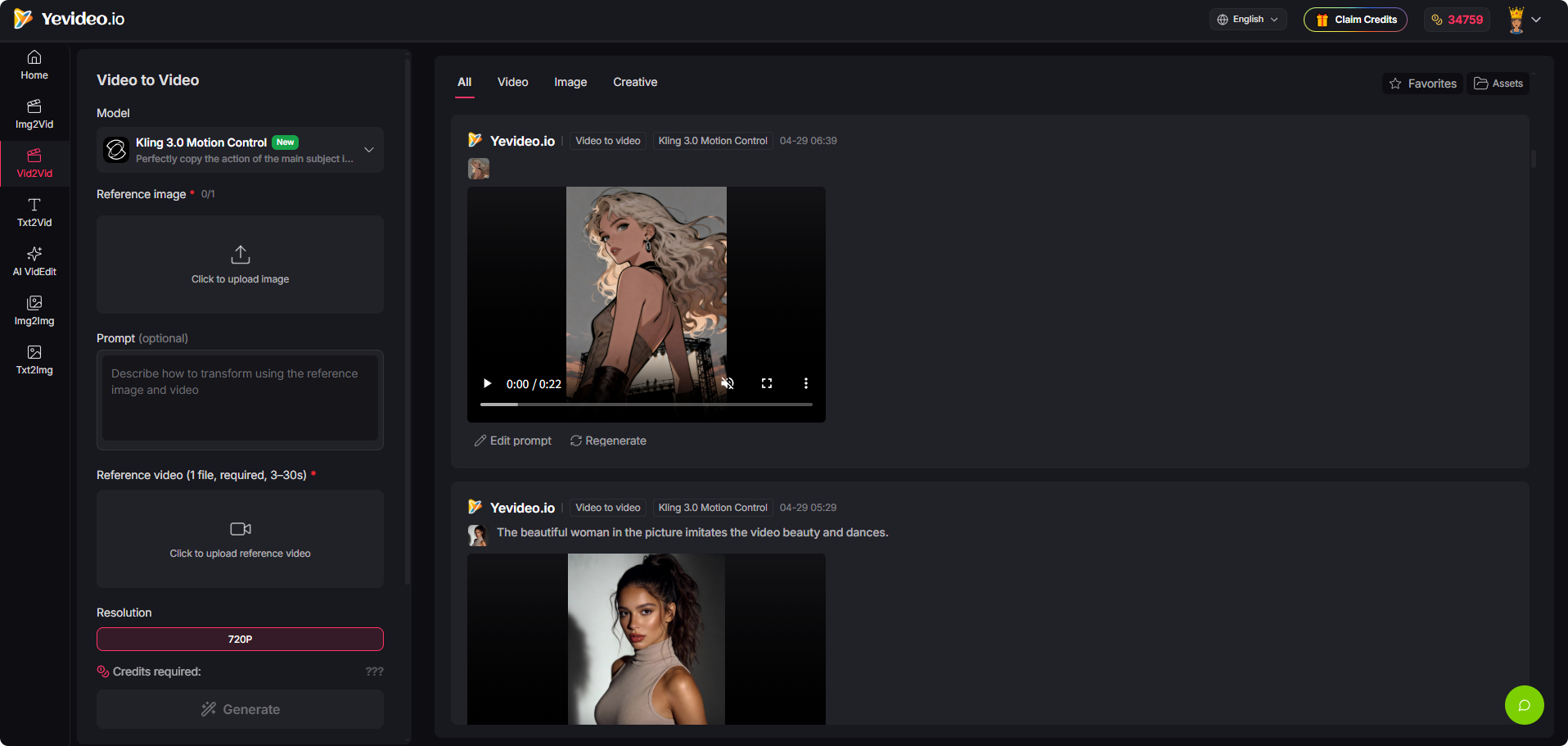Click the prompt text about beautiful woman dances

pos(692,532)
